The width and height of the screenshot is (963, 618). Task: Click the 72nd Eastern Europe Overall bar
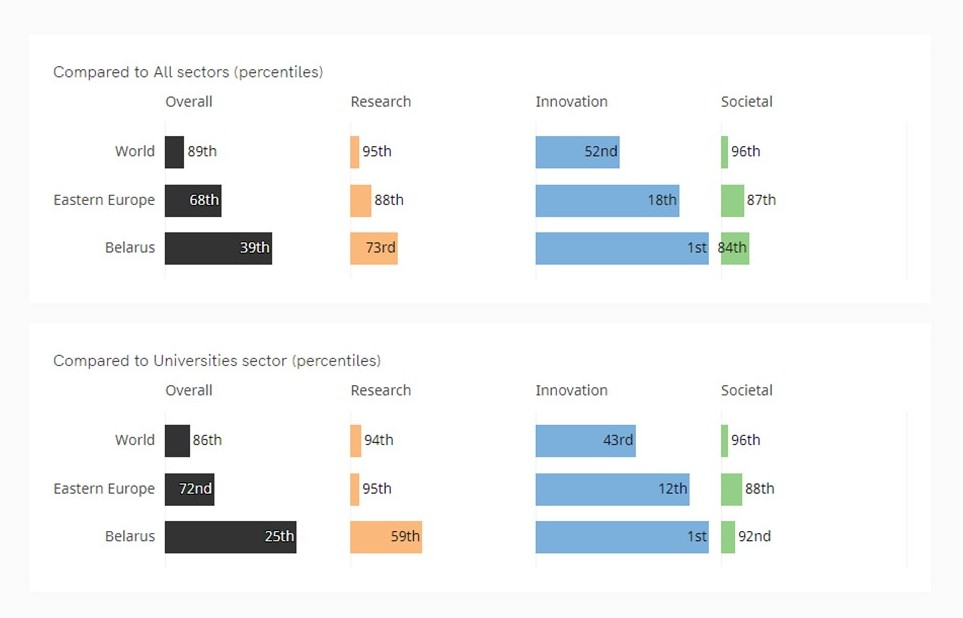pos(189,489)
